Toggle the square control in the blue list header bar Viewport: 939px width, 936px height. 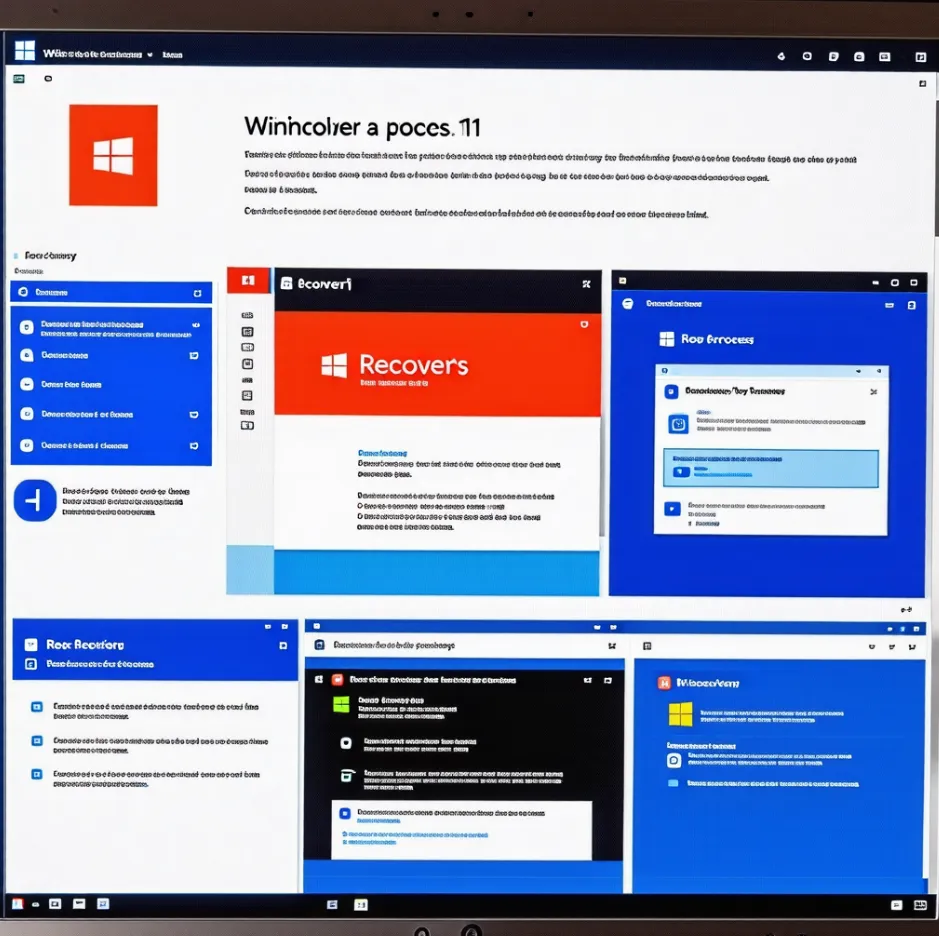point(197,293)
